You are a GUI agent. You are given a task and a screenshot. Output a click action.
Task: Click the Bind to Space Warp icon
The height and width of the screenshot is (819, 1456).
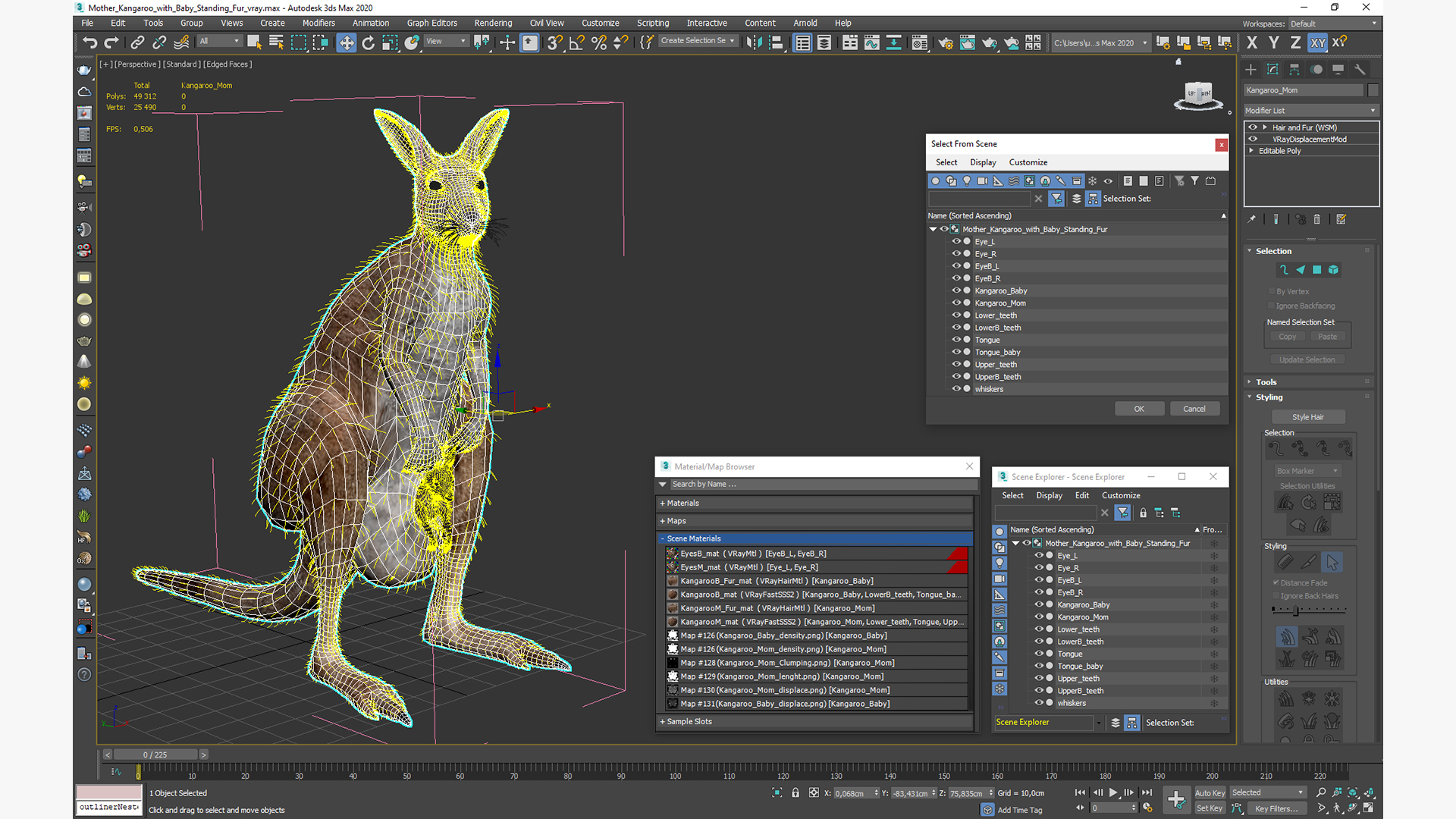[x=181, y=43]
